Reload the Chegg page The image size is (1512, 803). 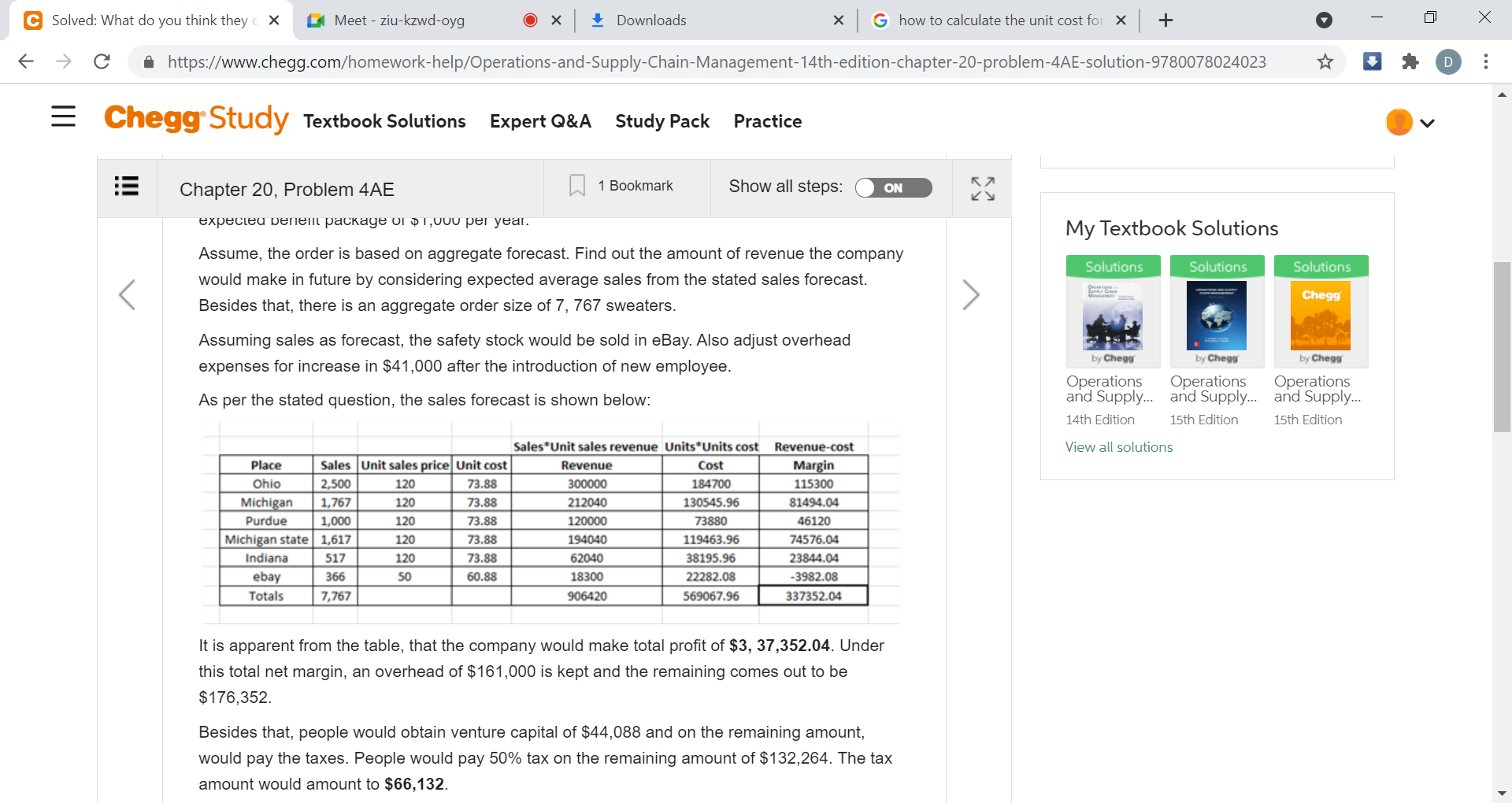pos(102,61)
